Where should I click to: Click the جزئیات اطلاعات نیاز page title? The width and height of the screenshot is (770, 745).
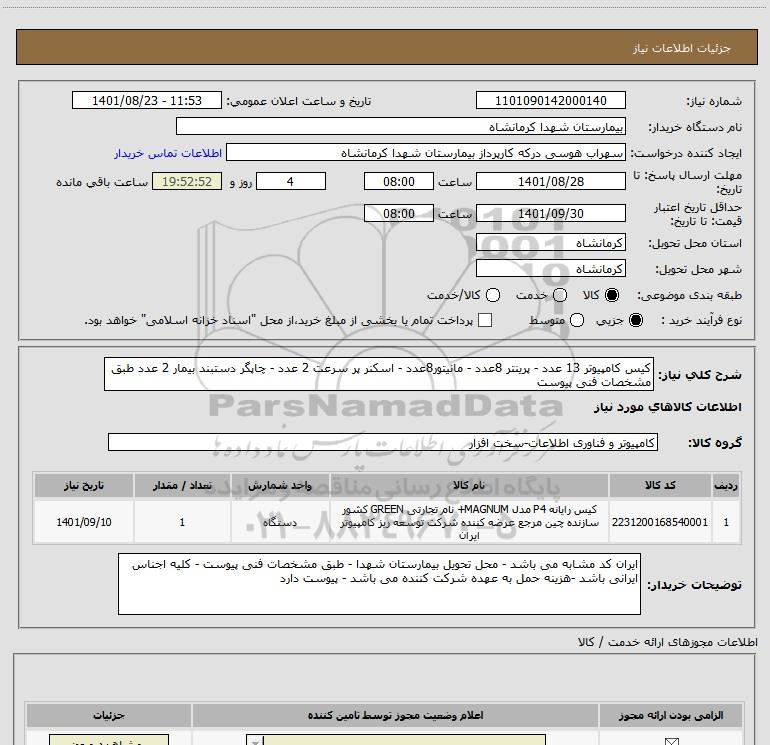coord(681,48)
